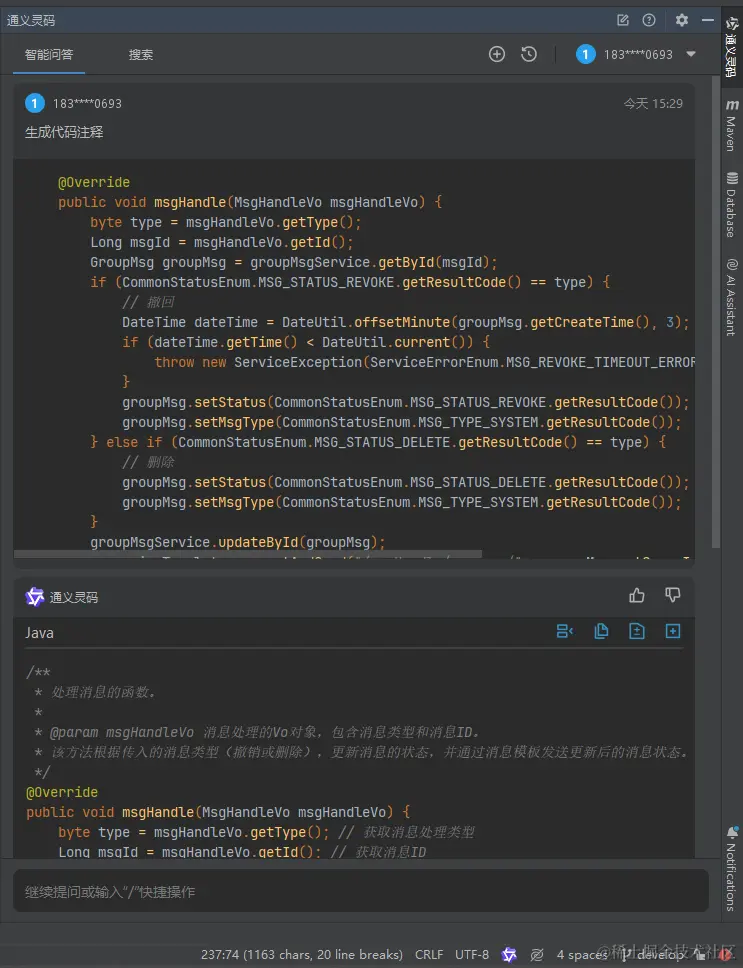This screenshot has width=743, height=968.
Task: Click the account avatar in the top toolbar
Action: [x=585, y=54]
